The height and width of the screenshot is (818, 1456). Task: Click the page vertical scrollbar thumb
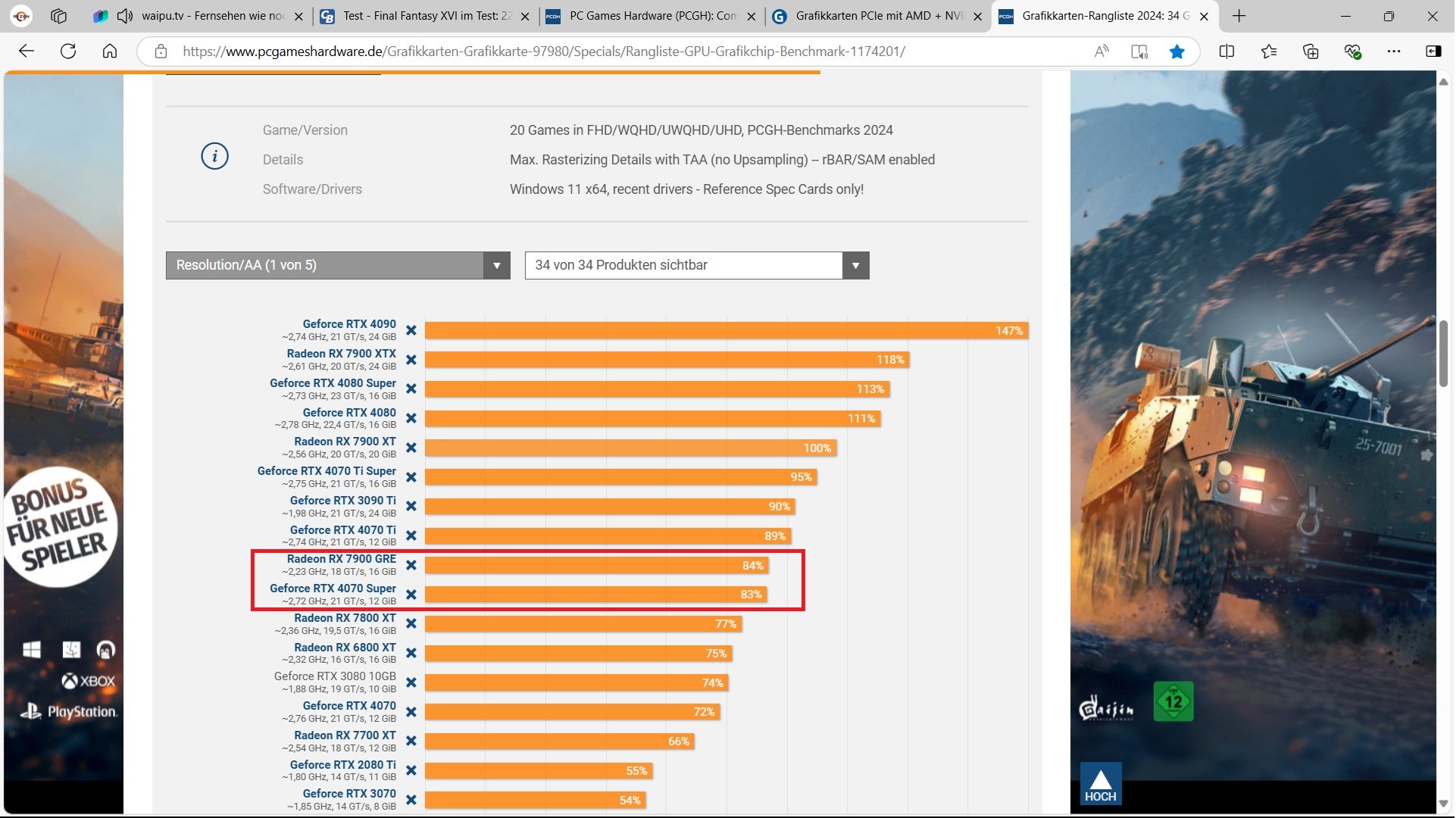click(1443, 353)
